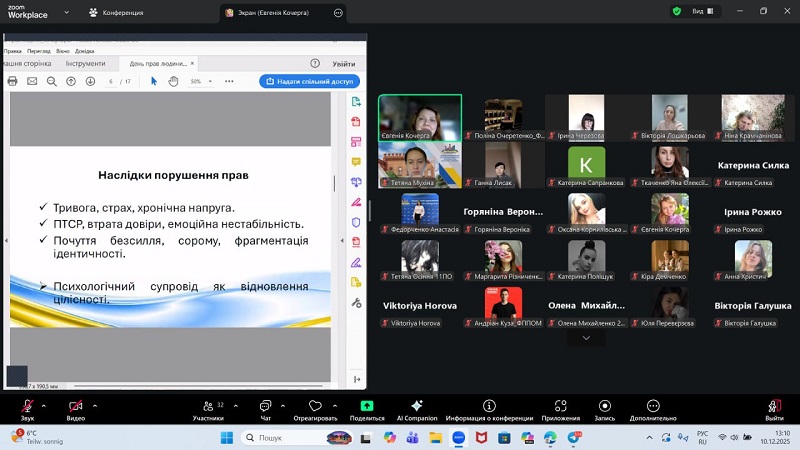Click the Надати спільний доступ button
The width and height of the screenshot is (800, 450).
click(309, 81)
